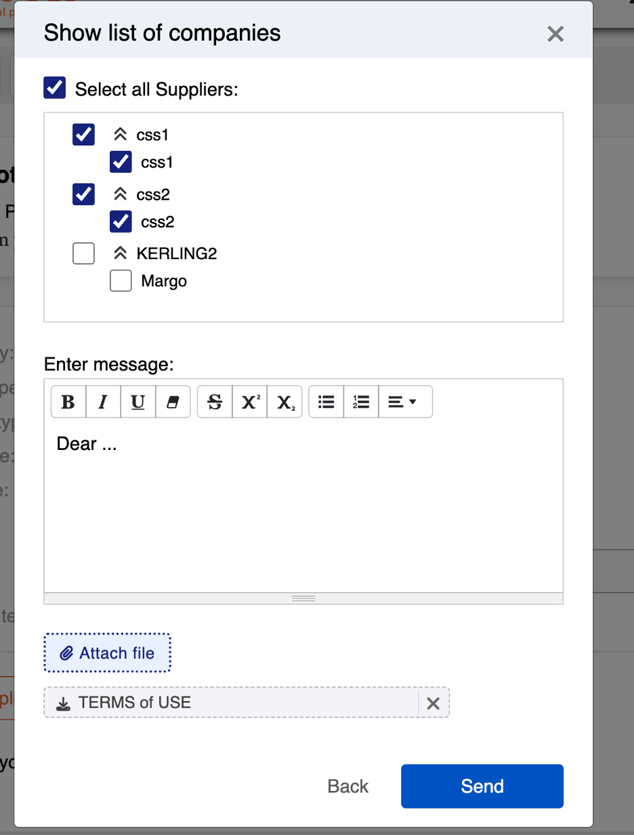The image size is (634, 835).
Task: Apply strikethrough to message text
Action: pos(215,402)
